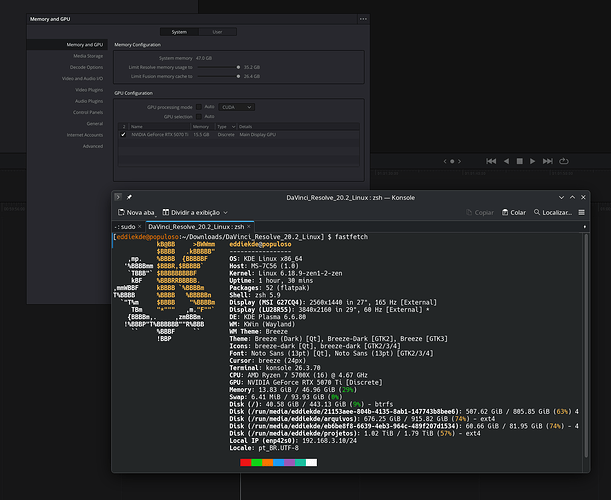Click the 26.4 GB Fusion cache value
This screenshot has width=611, height=500.
click(x=252, y=76)
